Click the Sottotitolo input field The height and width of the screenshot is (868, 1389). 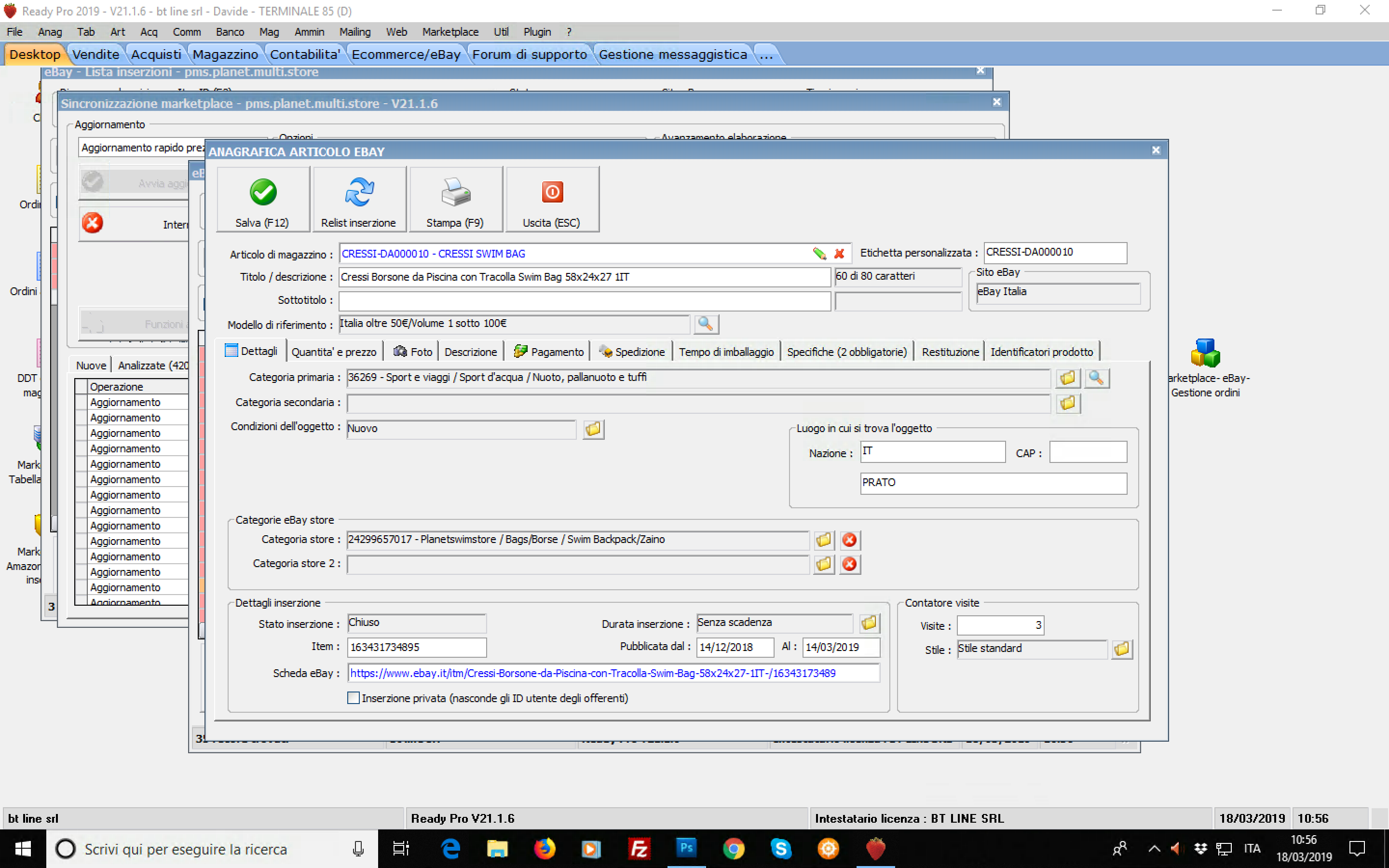pyautogui.click(x=584, y=301)
